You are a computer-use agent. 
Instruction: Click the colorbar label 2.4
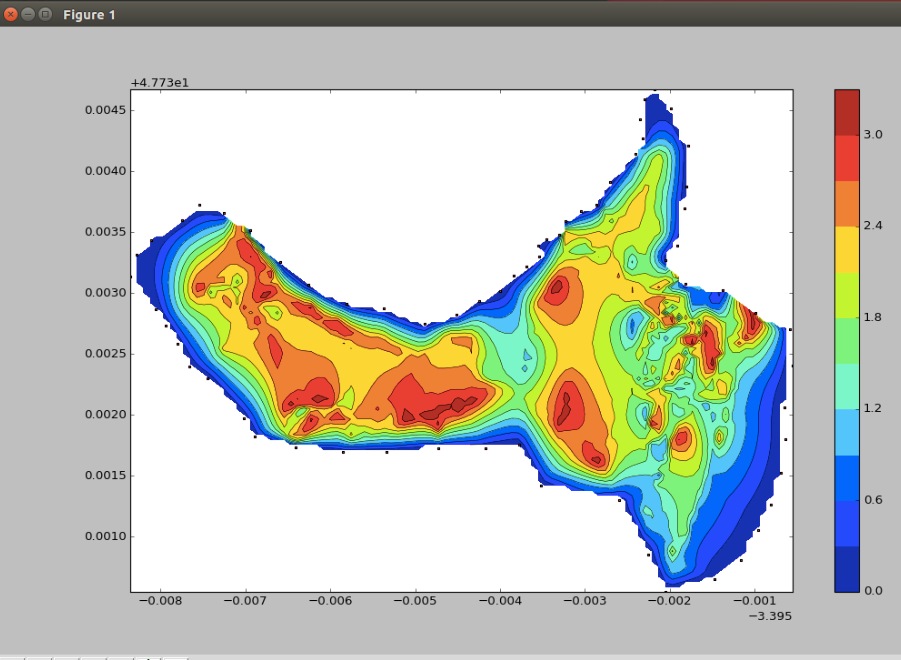coord(873,225)
